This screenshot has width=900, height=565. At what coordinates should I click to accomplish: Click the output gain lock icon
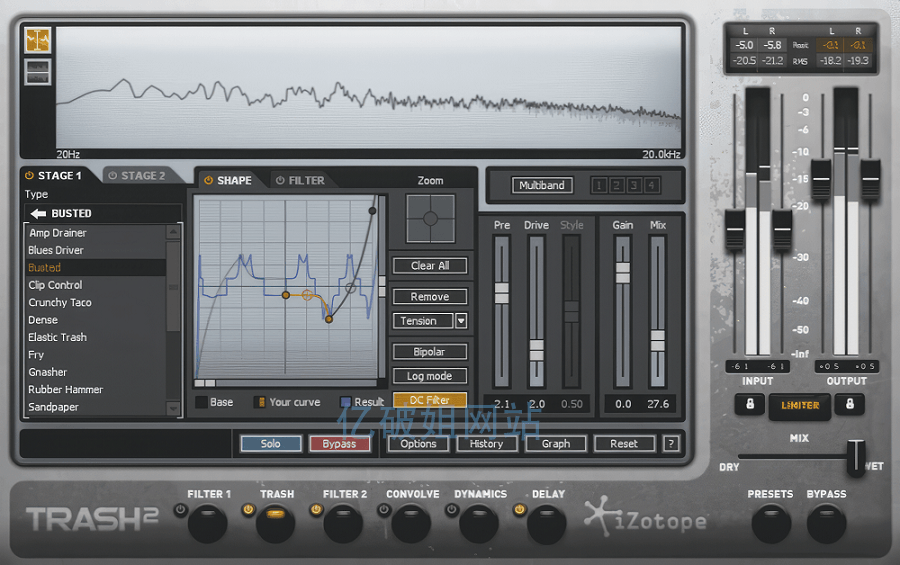click(848, 404)
